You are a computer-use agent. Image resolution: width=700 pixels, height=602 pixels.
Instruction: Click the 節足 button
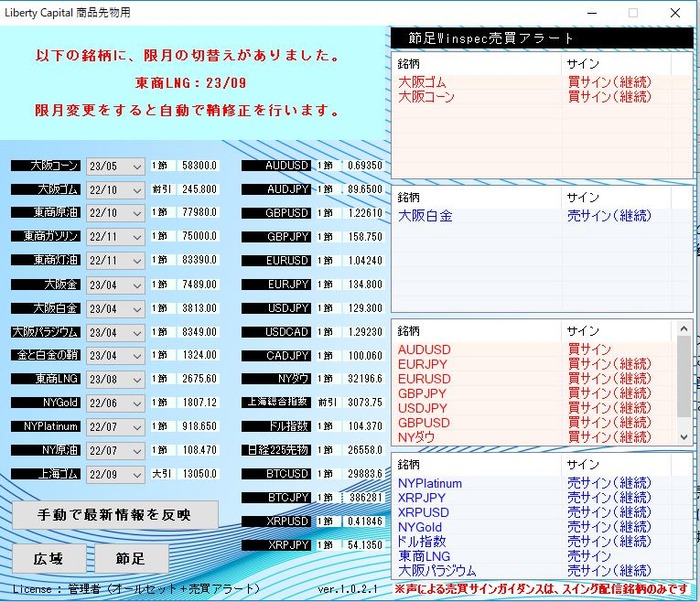pyautogui.click(x=131, y=558)
